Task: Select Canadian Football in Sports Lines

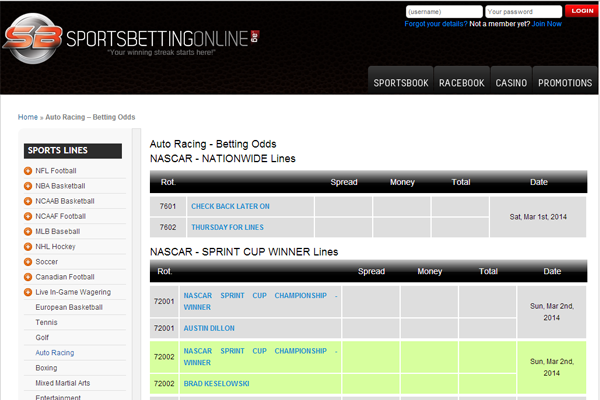Action: pyautogui.click(x=65, y=277)
